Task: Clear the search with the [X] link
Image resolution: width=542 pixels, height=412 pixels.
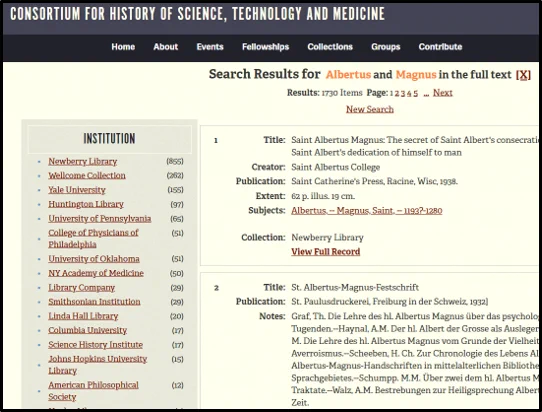Action: pos(523,75)
